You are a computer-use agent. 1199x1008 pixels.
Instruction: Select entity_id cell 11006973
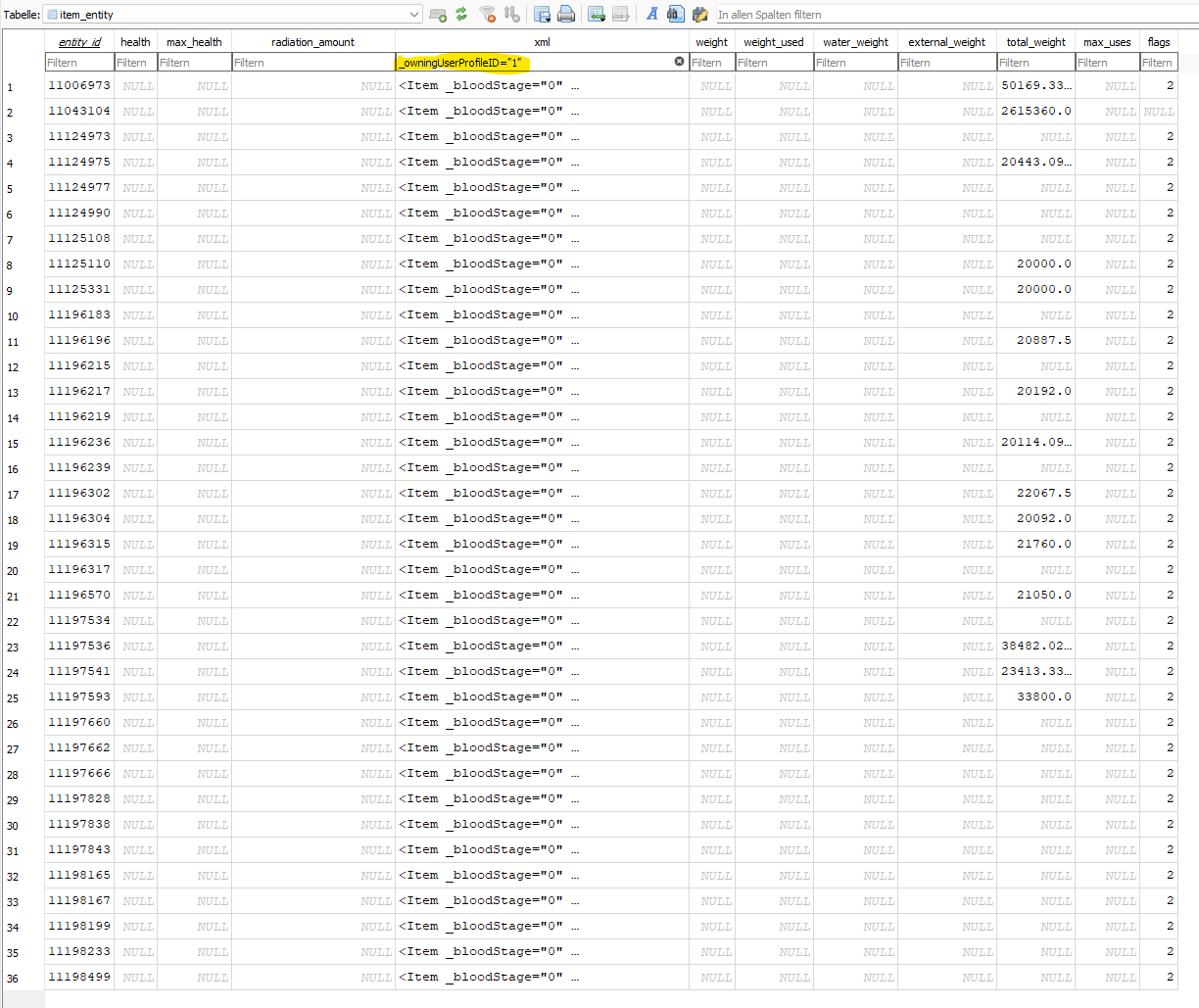click(79, 86)
